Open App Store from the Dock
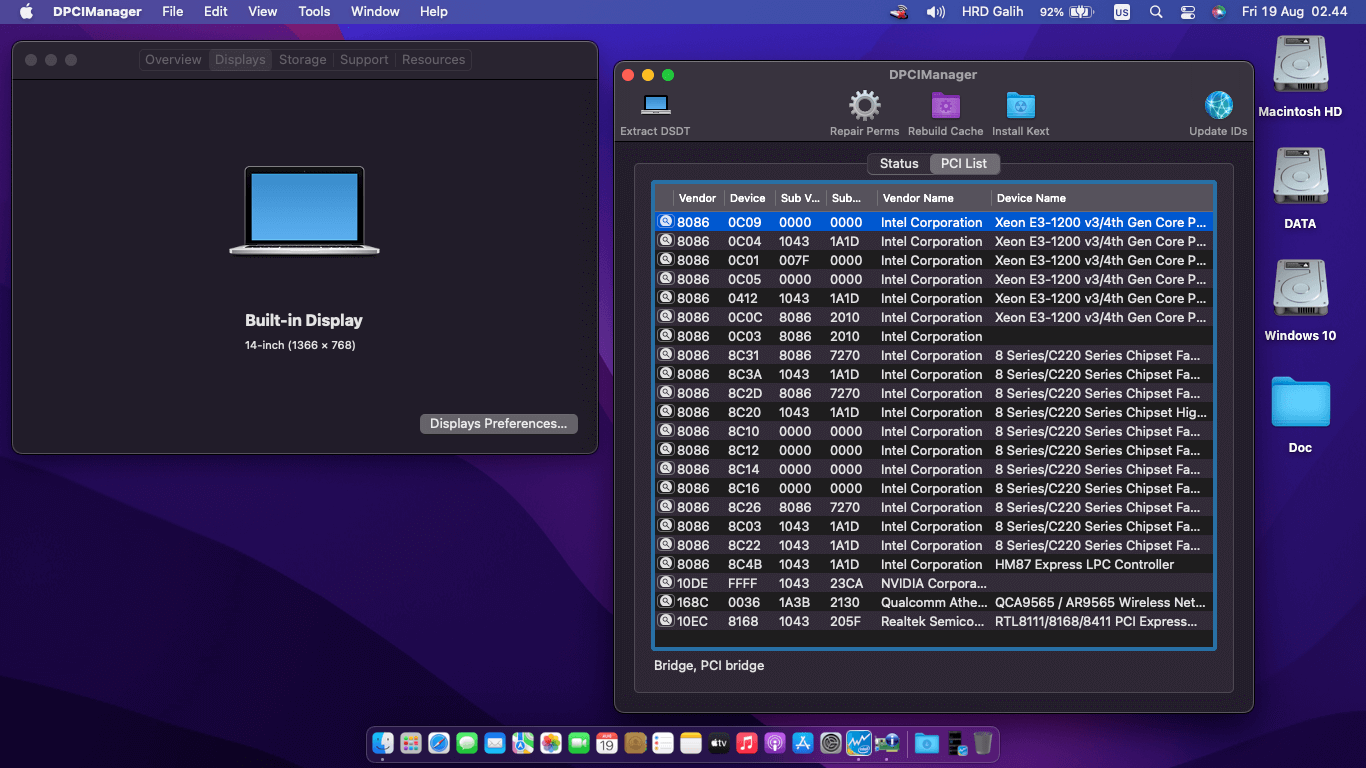 pyautogui.click(x=803, y=743)
